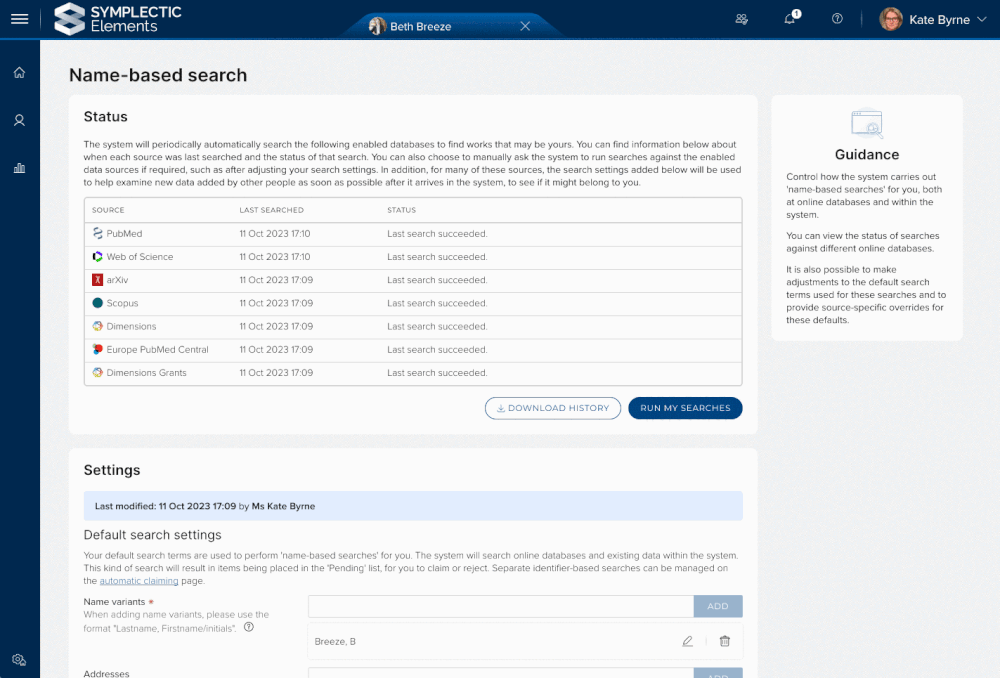Delete the 'Breeze, B' name variant
Viewport: 1000px width, 678px height.
click(x=725, y=641)
